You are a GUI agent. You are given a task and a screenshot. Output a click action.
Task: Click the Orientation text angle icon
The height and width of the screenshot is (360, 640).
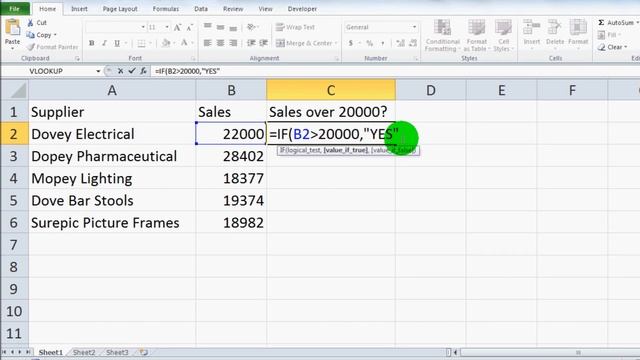coord(251,27)
